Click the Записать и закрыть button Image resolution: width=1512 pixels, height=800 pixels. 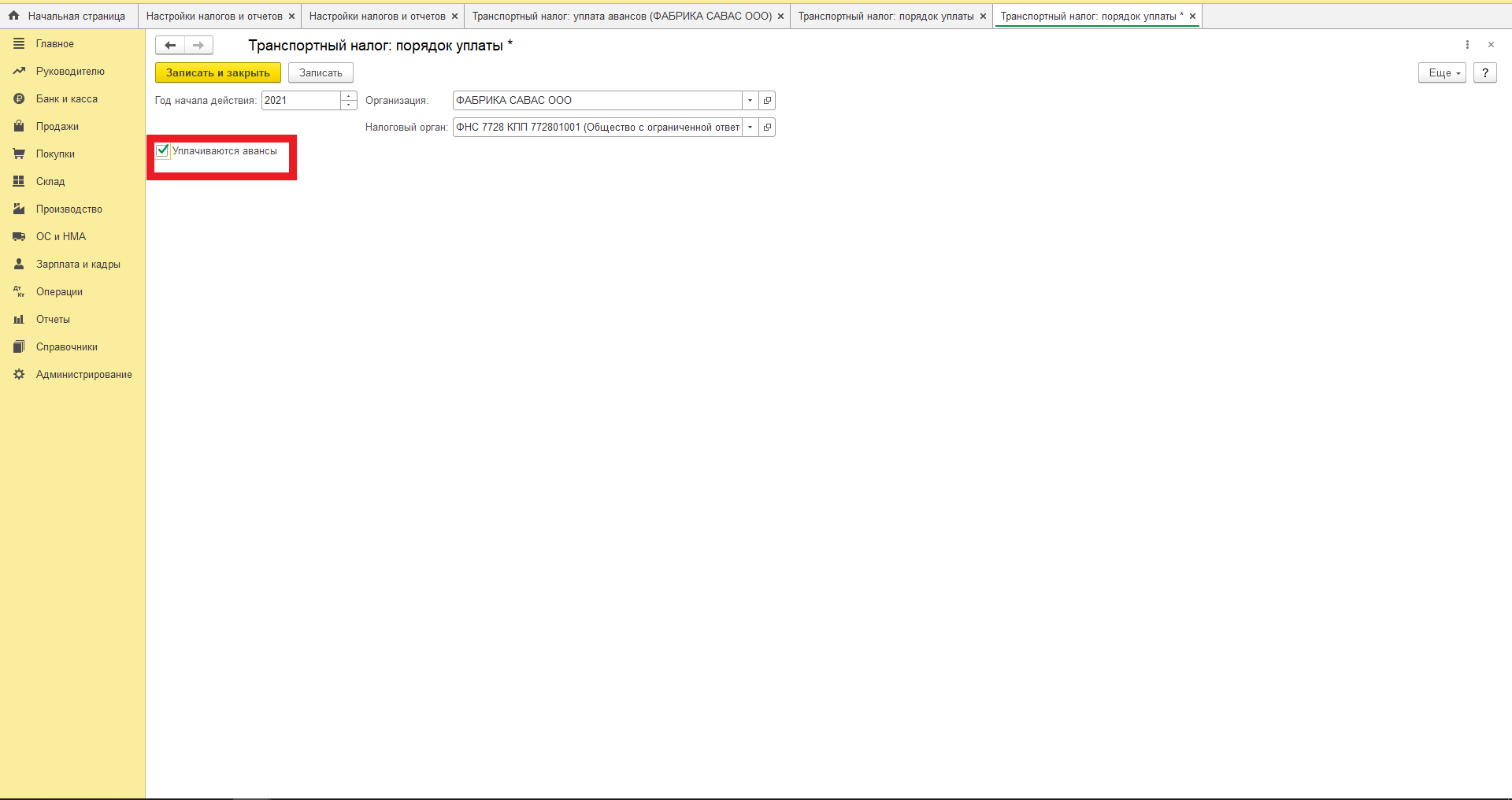click(x=218, y=73)
